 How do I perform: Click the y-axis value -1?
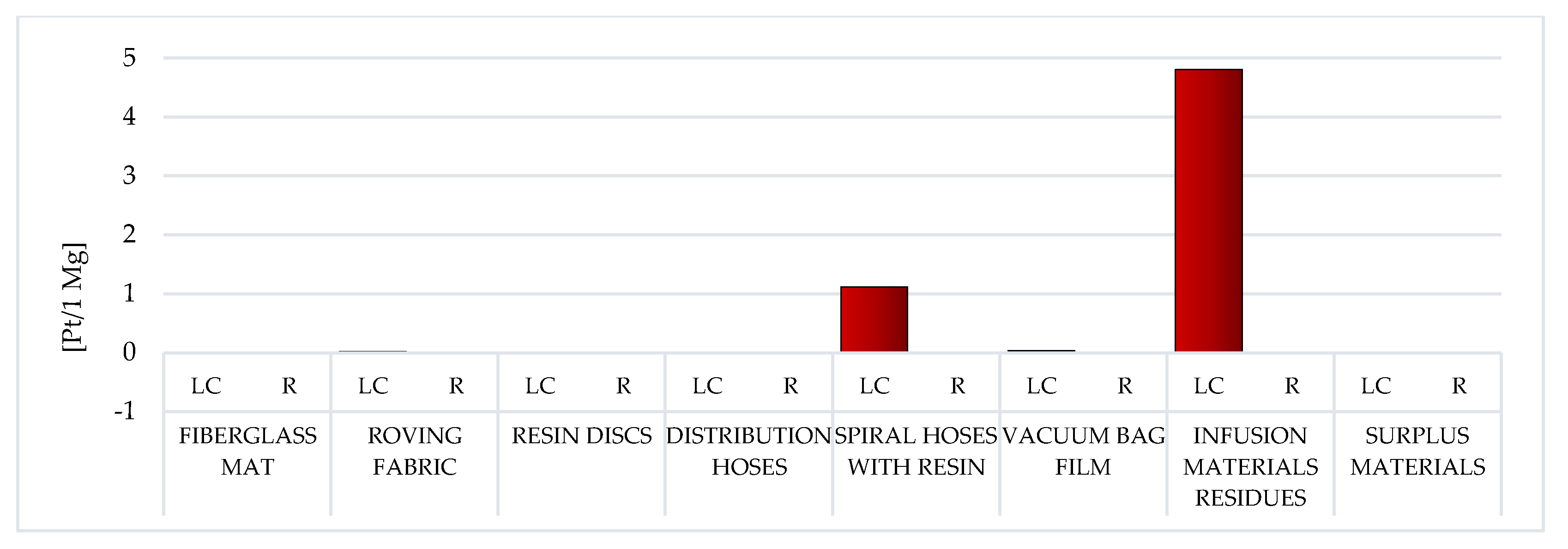click(125, 411)
